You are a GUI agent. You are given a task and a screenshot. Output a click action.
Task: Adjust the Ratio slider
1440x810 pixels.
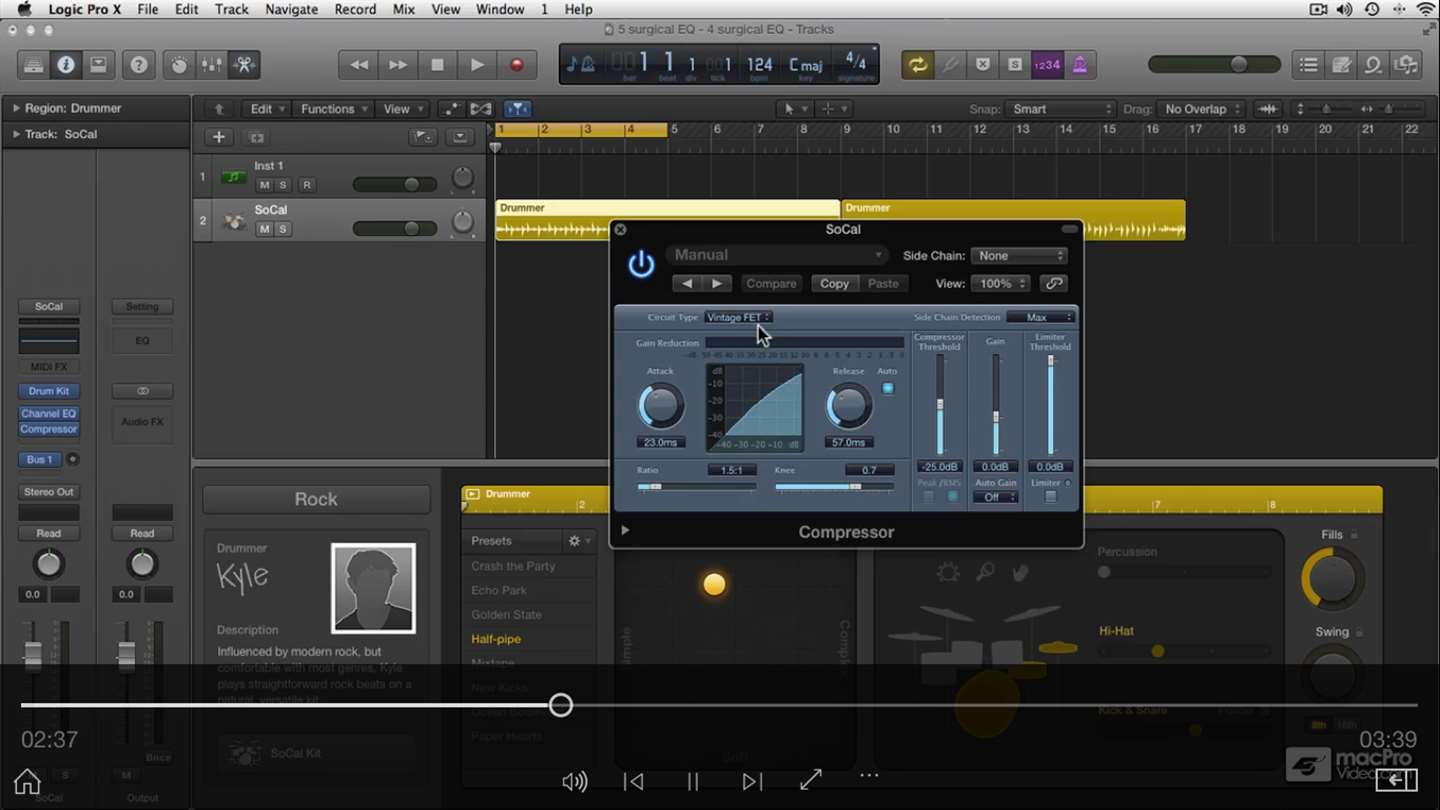point(696,487)
